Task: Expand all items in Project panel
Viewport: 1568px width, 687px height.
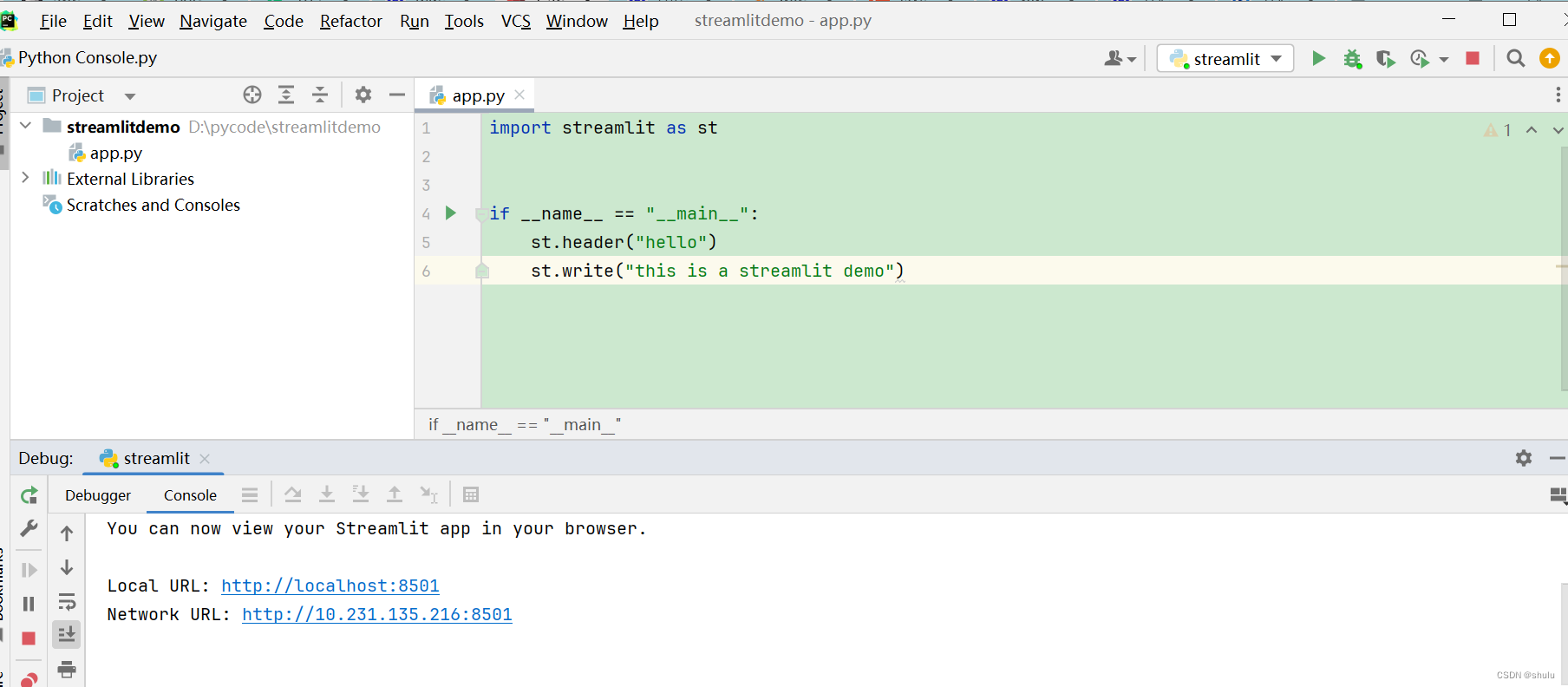Action: [x=286, y=95]
